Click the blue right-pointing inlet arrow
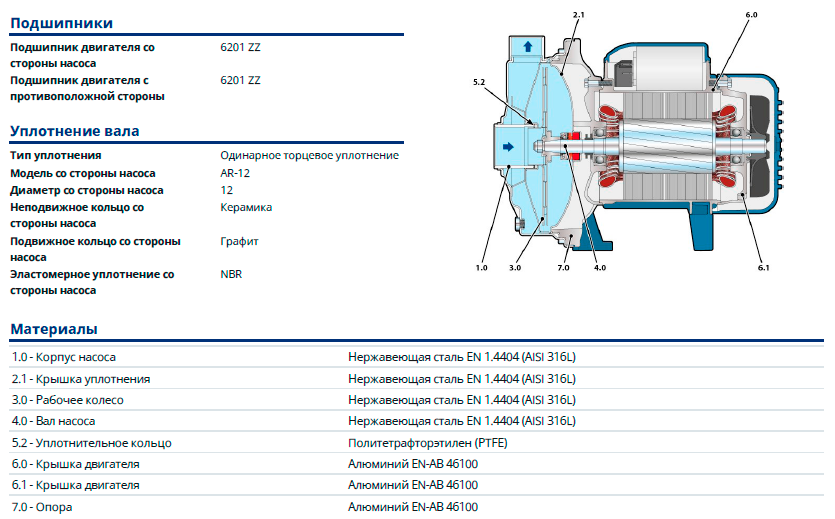 click(x=508, y=148)
